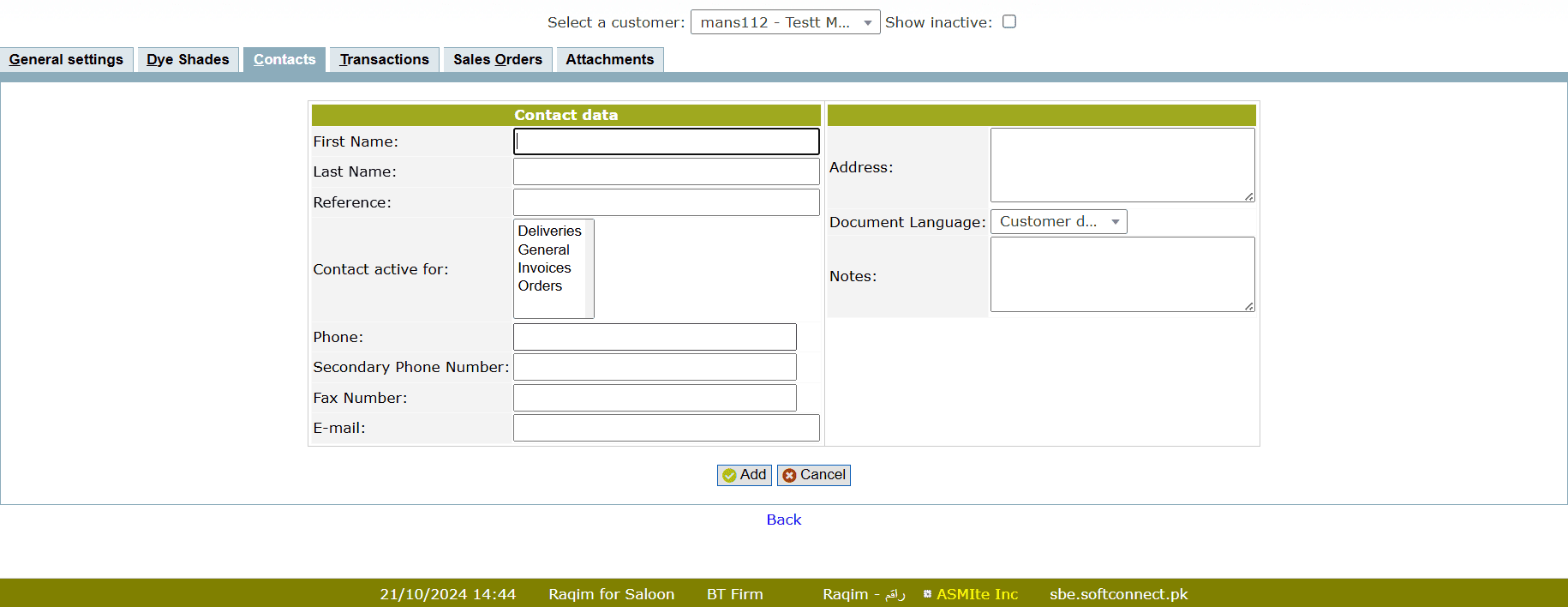Screen dimensions: 1568x607
Task: View the Attachments tab
Action: click(609, 59)
